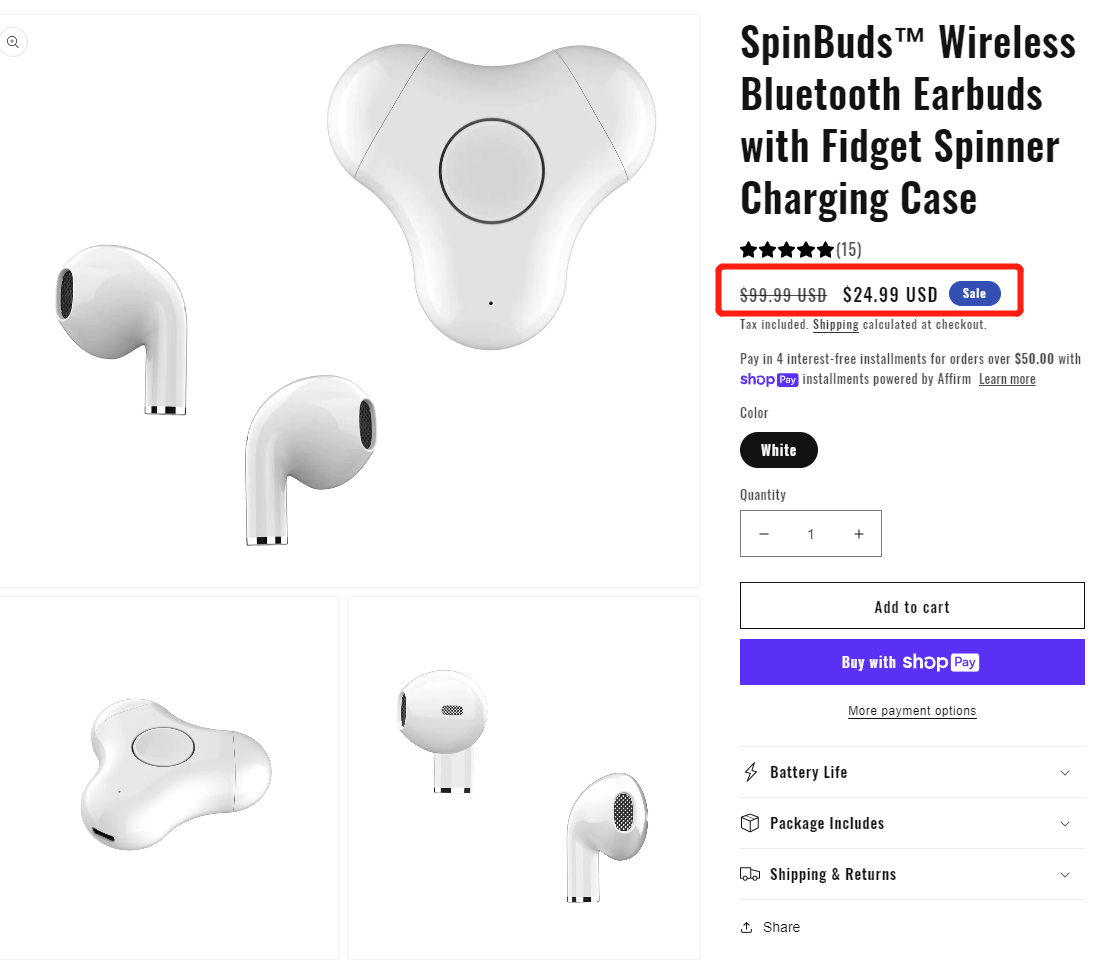Click the Package Includes box icon
Viewport: 1110px width, 964px height.
[x=750, y=823]
